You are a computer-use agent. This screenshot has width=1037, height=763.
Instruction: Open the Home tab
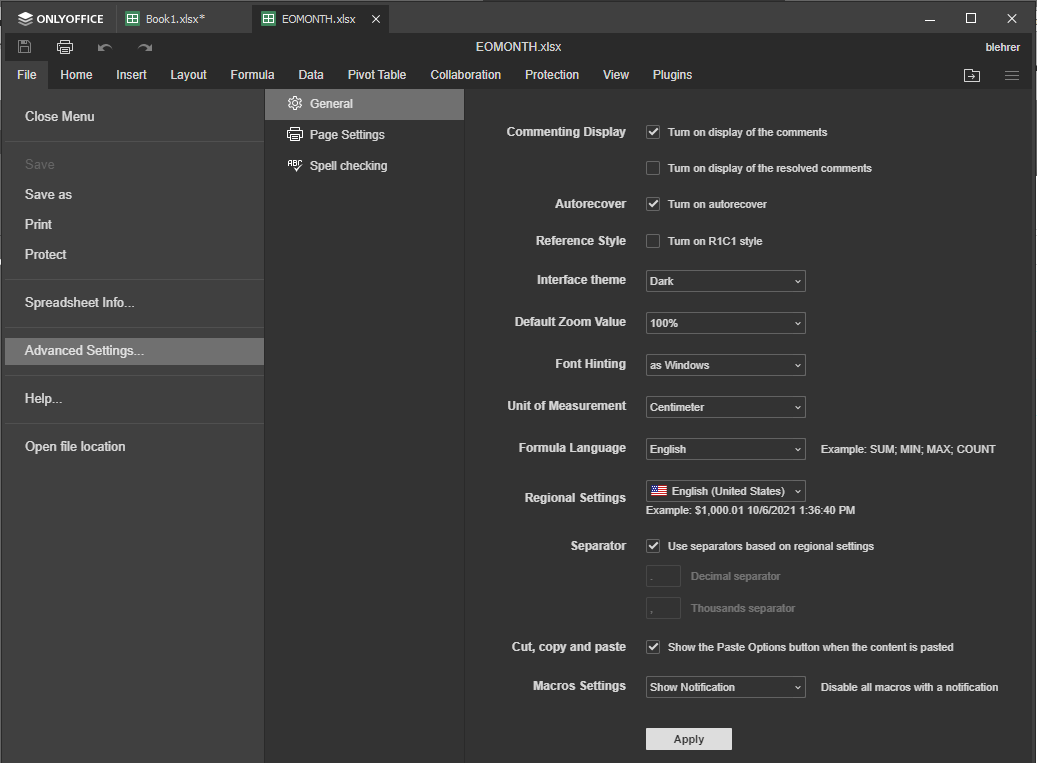pos(76,75)
